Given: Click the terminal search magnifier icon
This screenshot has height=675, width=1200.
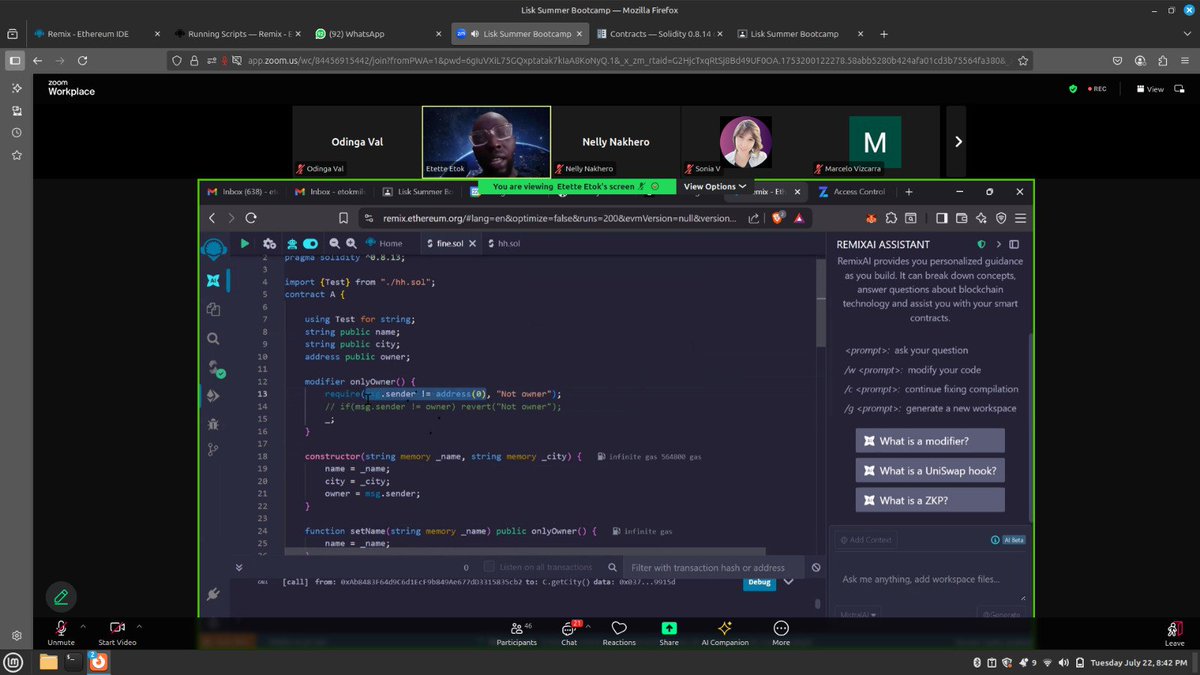Looking at the screenshot, I should 612,567.
